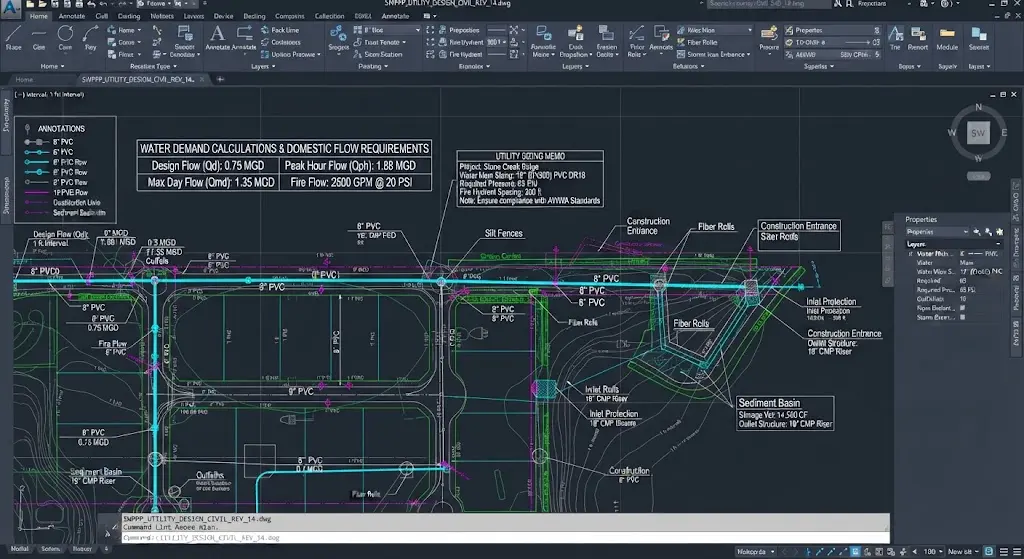Click the open folder icon in title bar

tap(40, 4)
